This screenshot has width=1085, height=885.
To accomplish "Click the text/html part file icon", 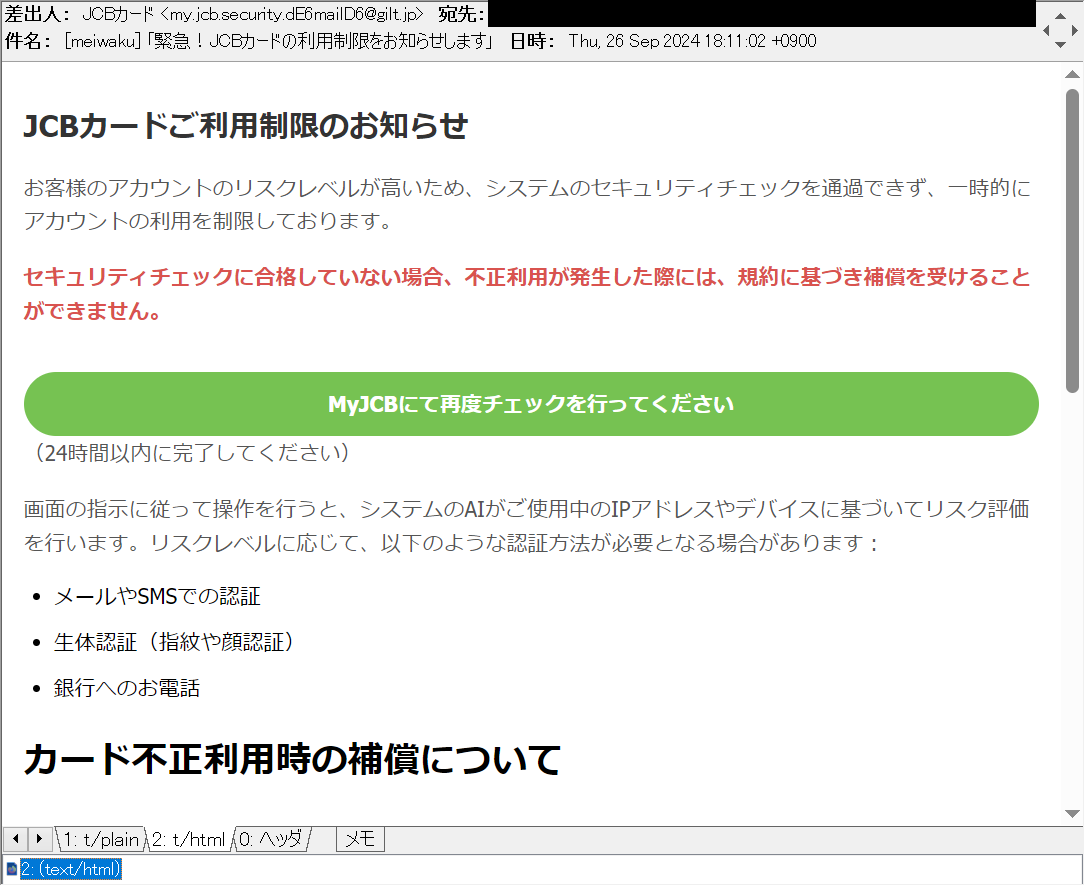I will (12, 868).
